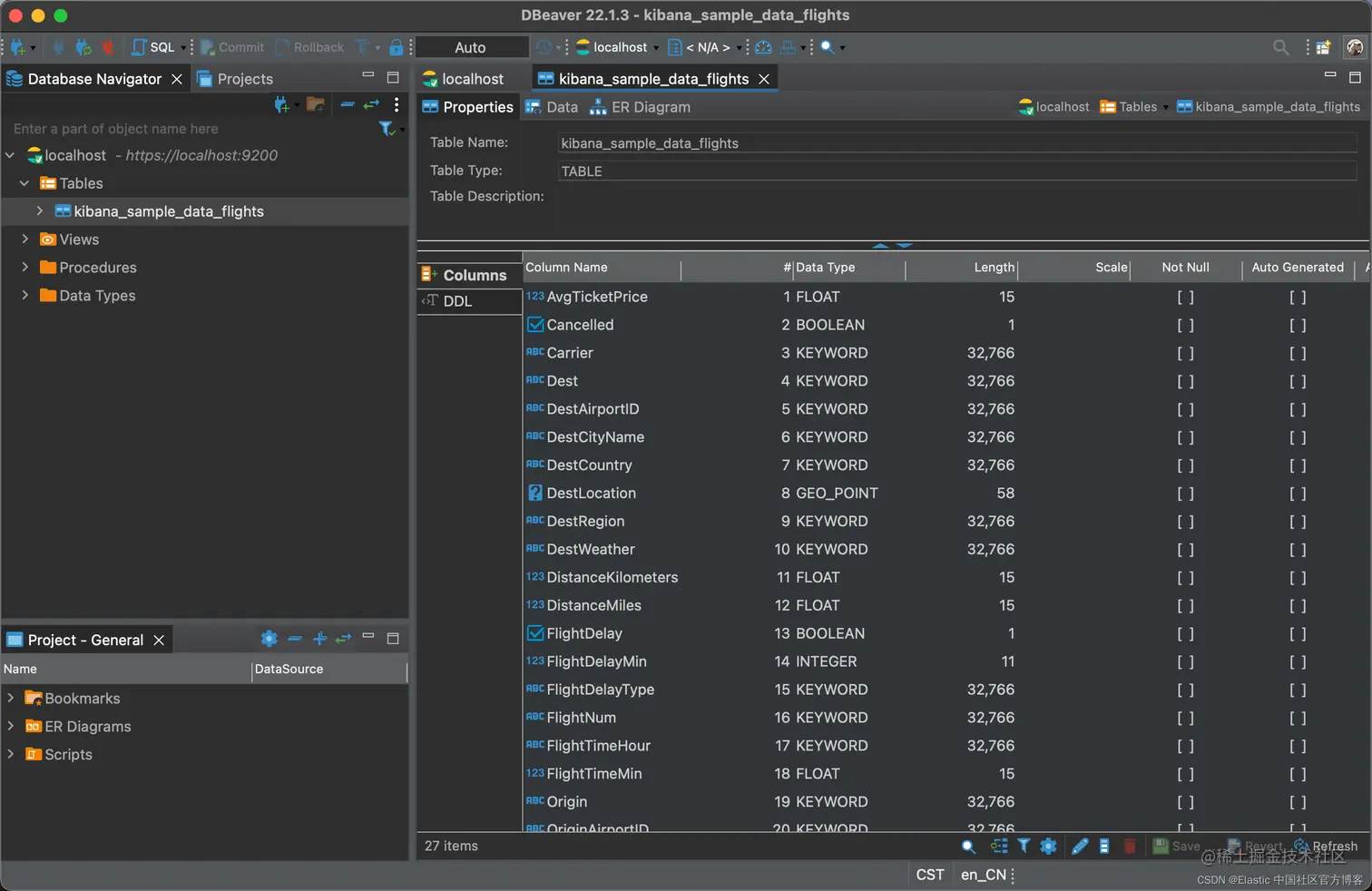Click localhost in the breadcrumb
The height and width of the screenshot is (891, 1372).
pyautogui.click(x=1053, y=107)
